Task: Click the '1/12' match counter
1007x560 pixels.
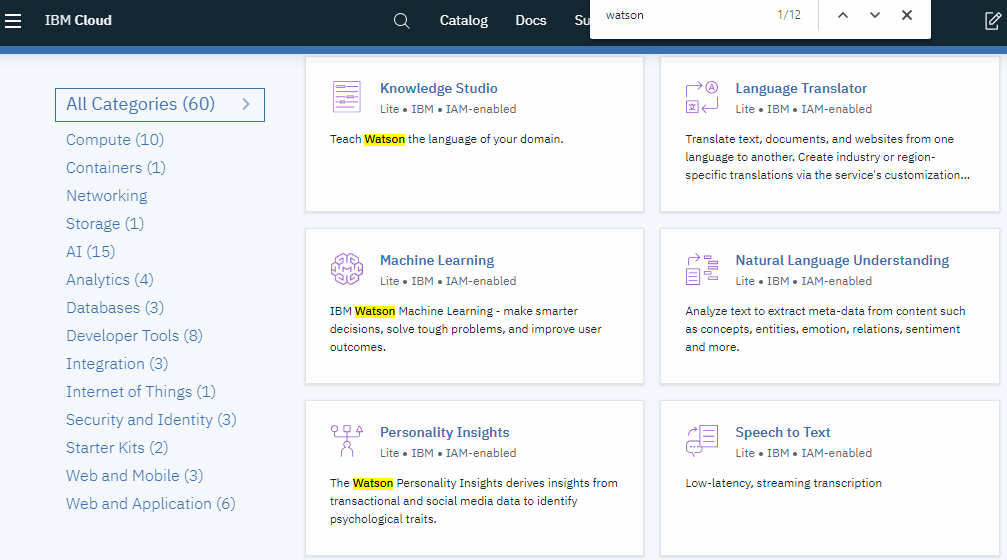Action: click(x=789, y=15)
